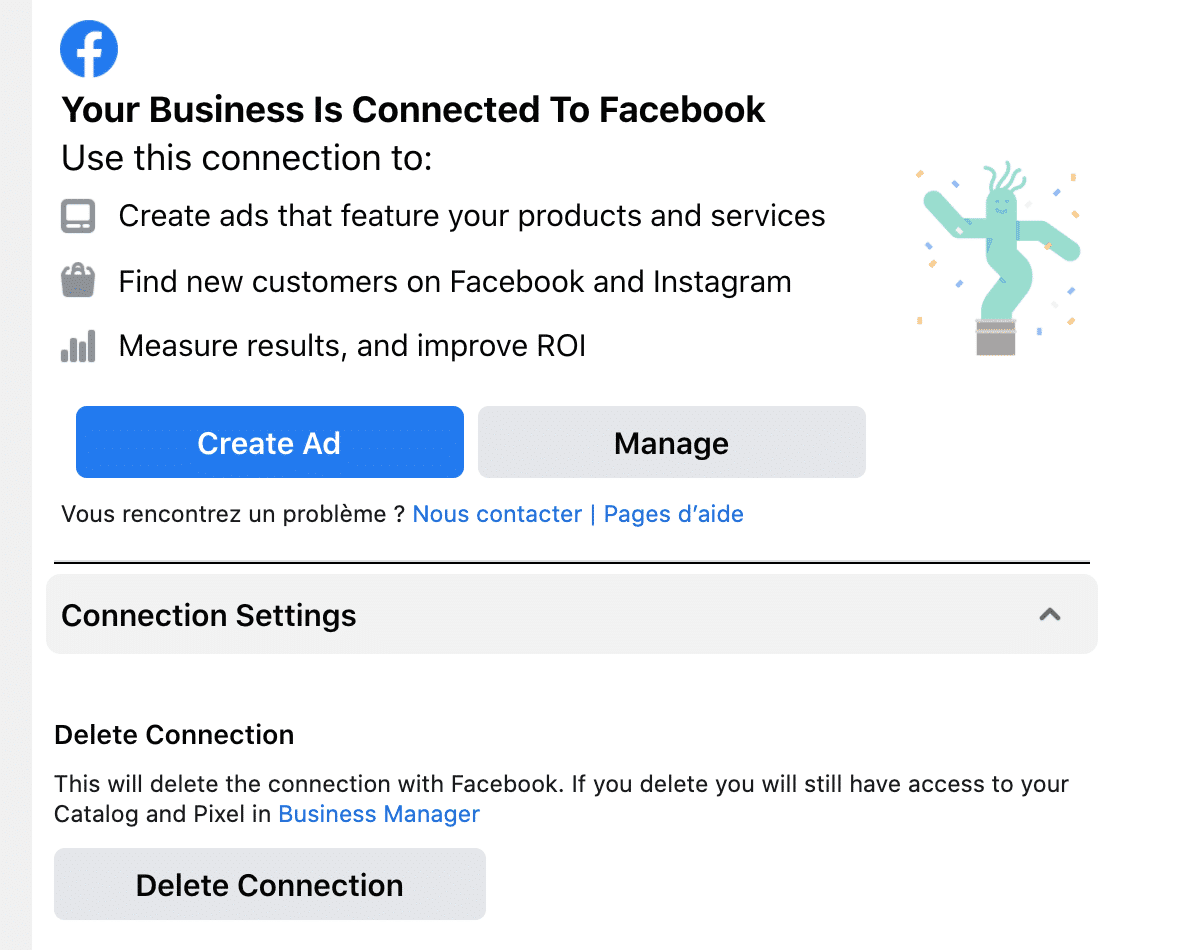Follow the Business Manager link
1192x950 pixels.
click(x=378, y=814)
